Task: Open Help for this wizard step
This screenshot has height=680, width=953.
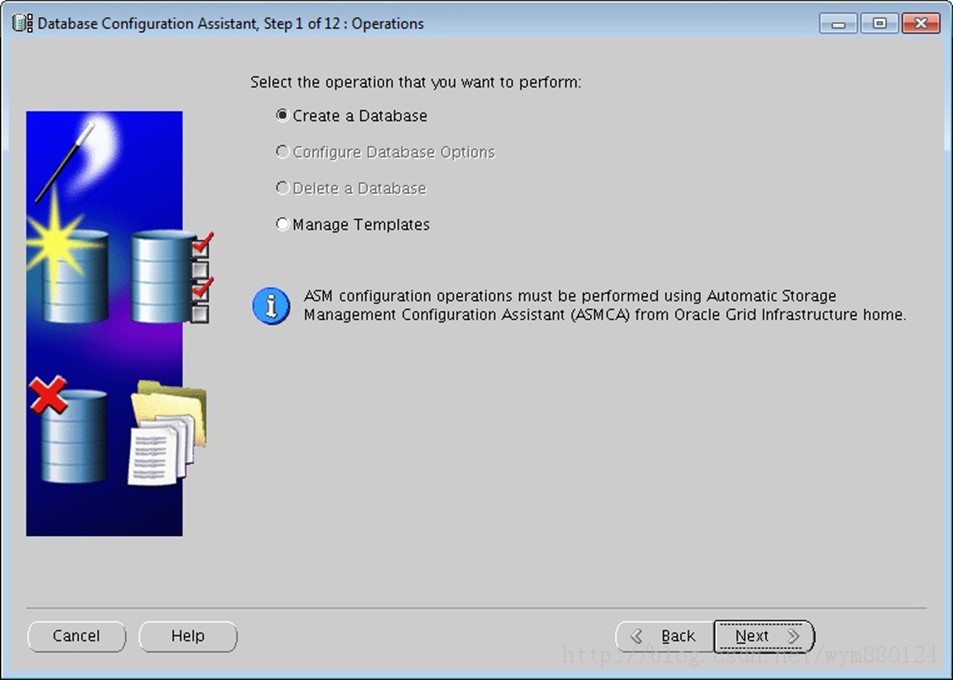Action: point(188,636)
